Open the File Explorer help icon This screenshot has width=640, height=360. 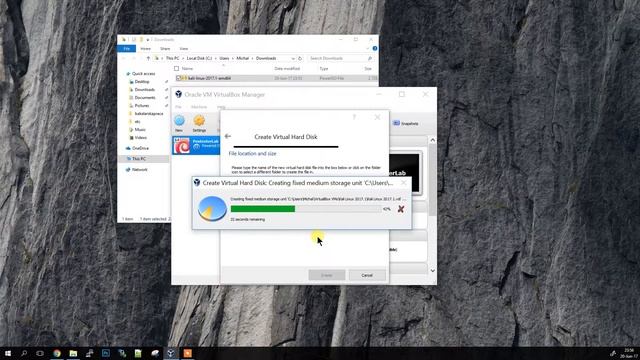pyautogui.click(x=375, y=49)
